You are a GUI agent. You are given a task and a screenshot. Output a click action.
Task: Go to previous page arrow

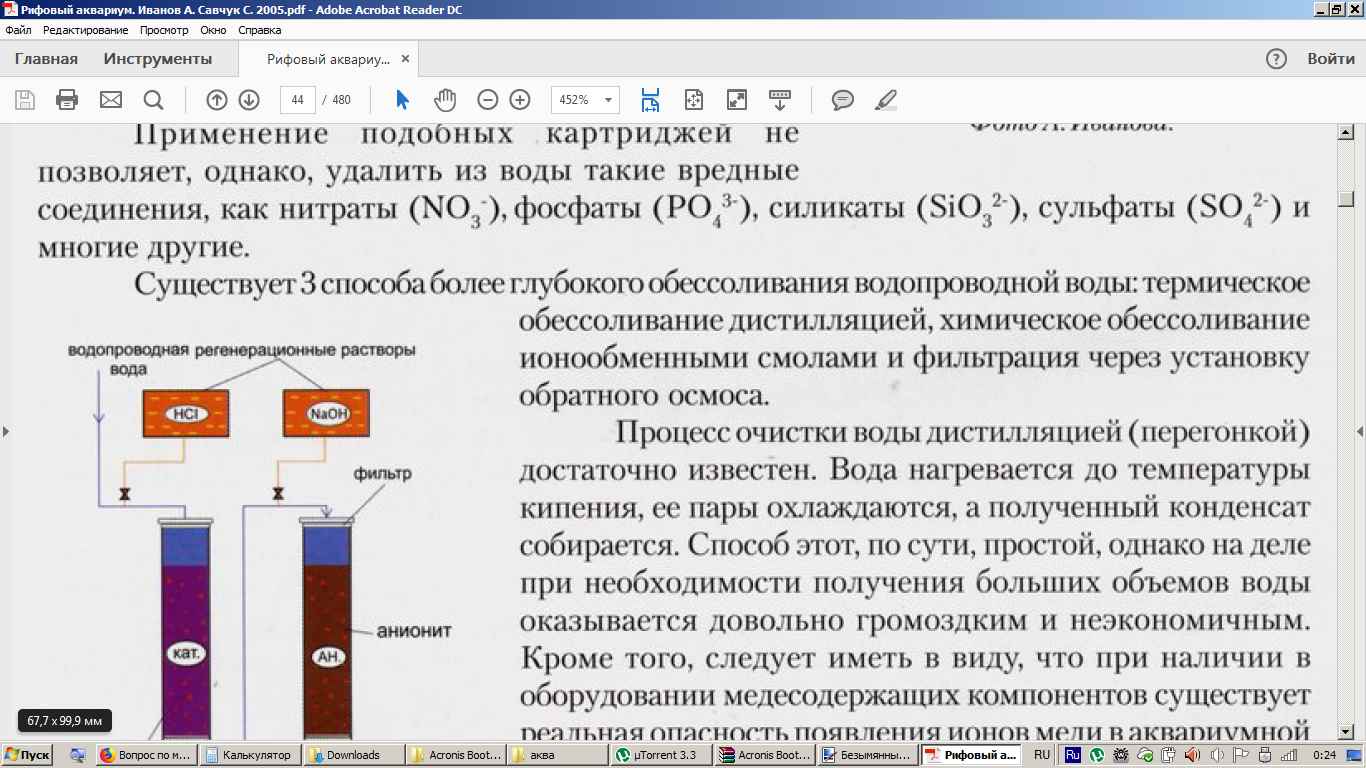coord(216,100)
